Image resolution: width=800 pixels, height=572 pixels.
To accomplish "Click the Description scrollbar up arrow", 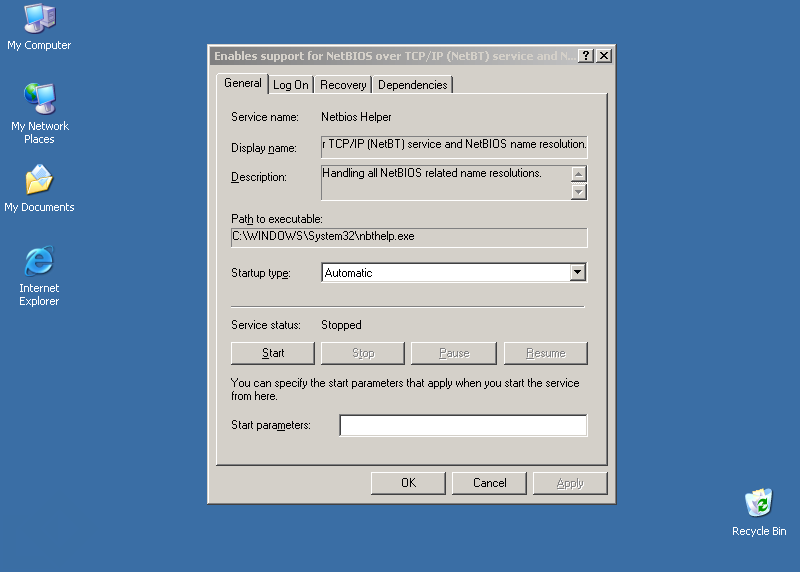I will click(578, 174).
